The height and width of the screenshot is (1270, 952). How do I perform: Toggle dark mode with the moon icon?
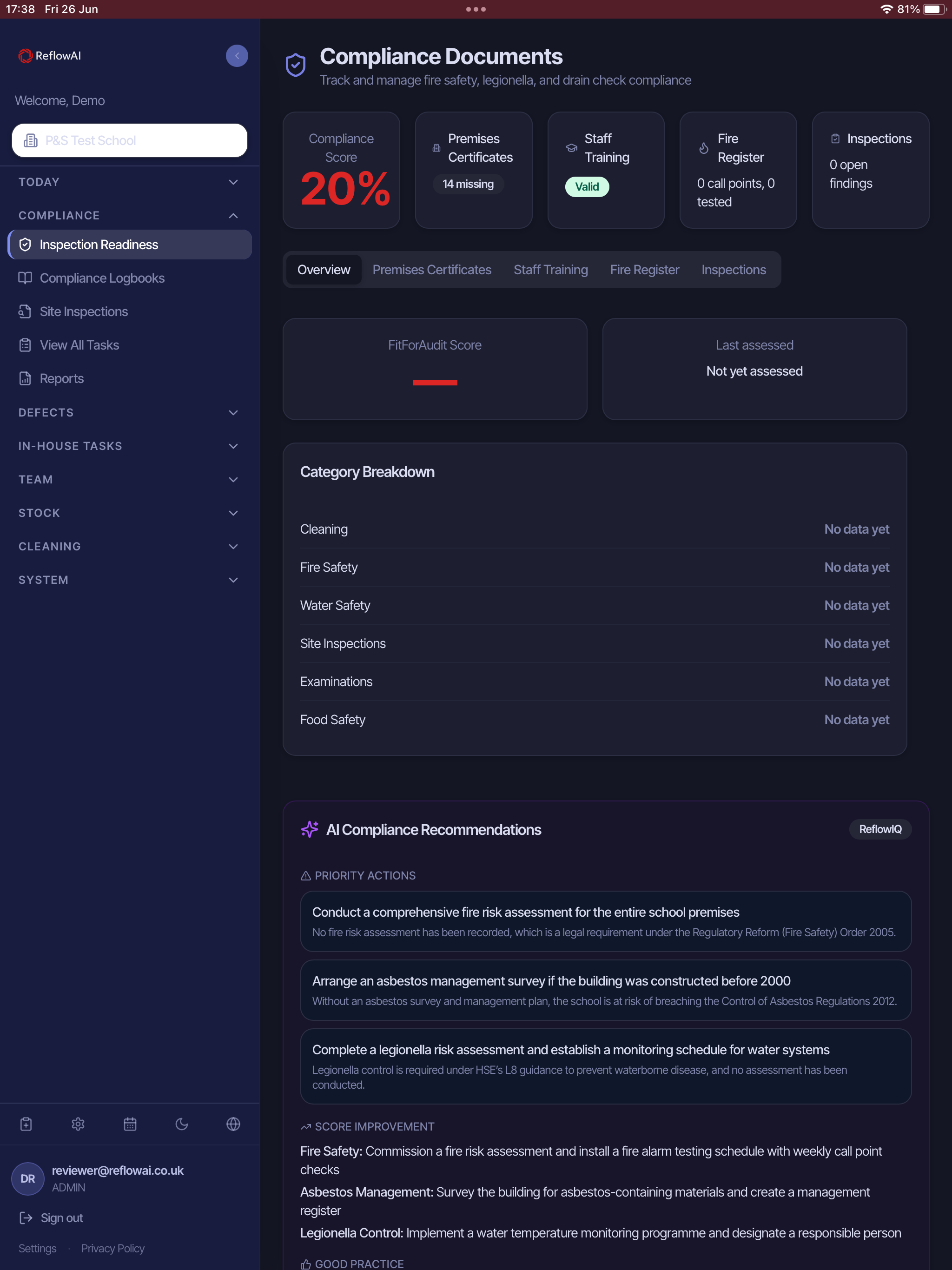[x=181, y=1124]
